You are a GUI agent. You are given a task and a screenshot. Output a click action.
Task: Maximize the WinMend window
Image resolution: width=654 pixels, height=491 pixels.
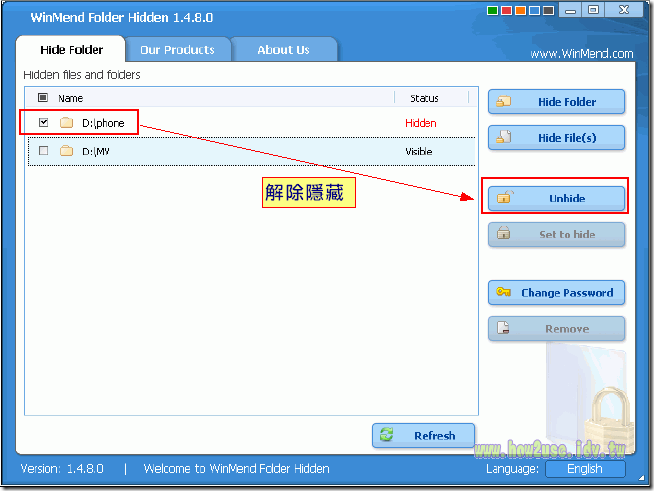tap(593, 10)
